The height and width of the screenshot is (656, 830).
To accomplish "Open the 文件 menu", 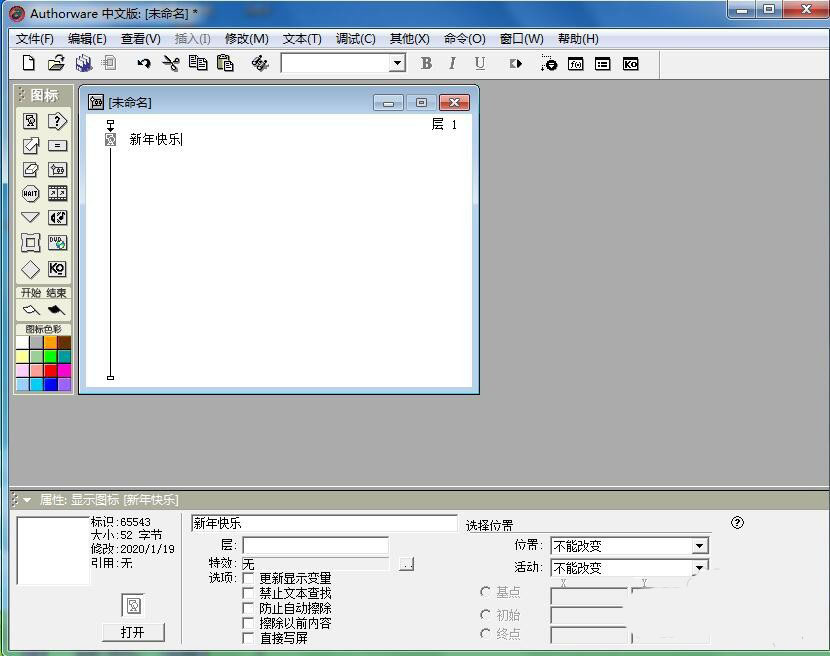I will pyautogui.click(x=33, y=38).
